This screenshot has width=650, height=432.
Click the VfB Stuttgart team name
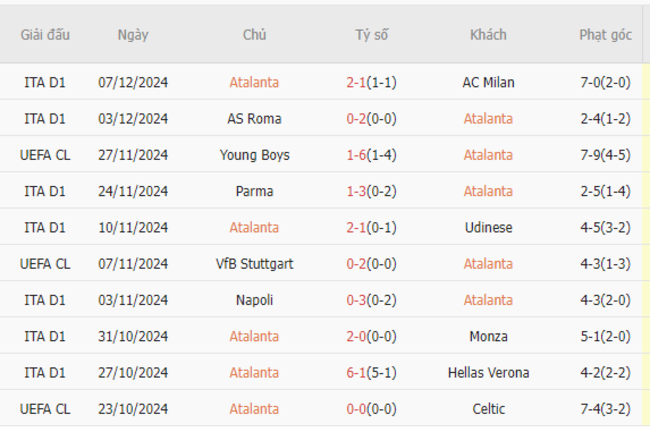(254, 264)
